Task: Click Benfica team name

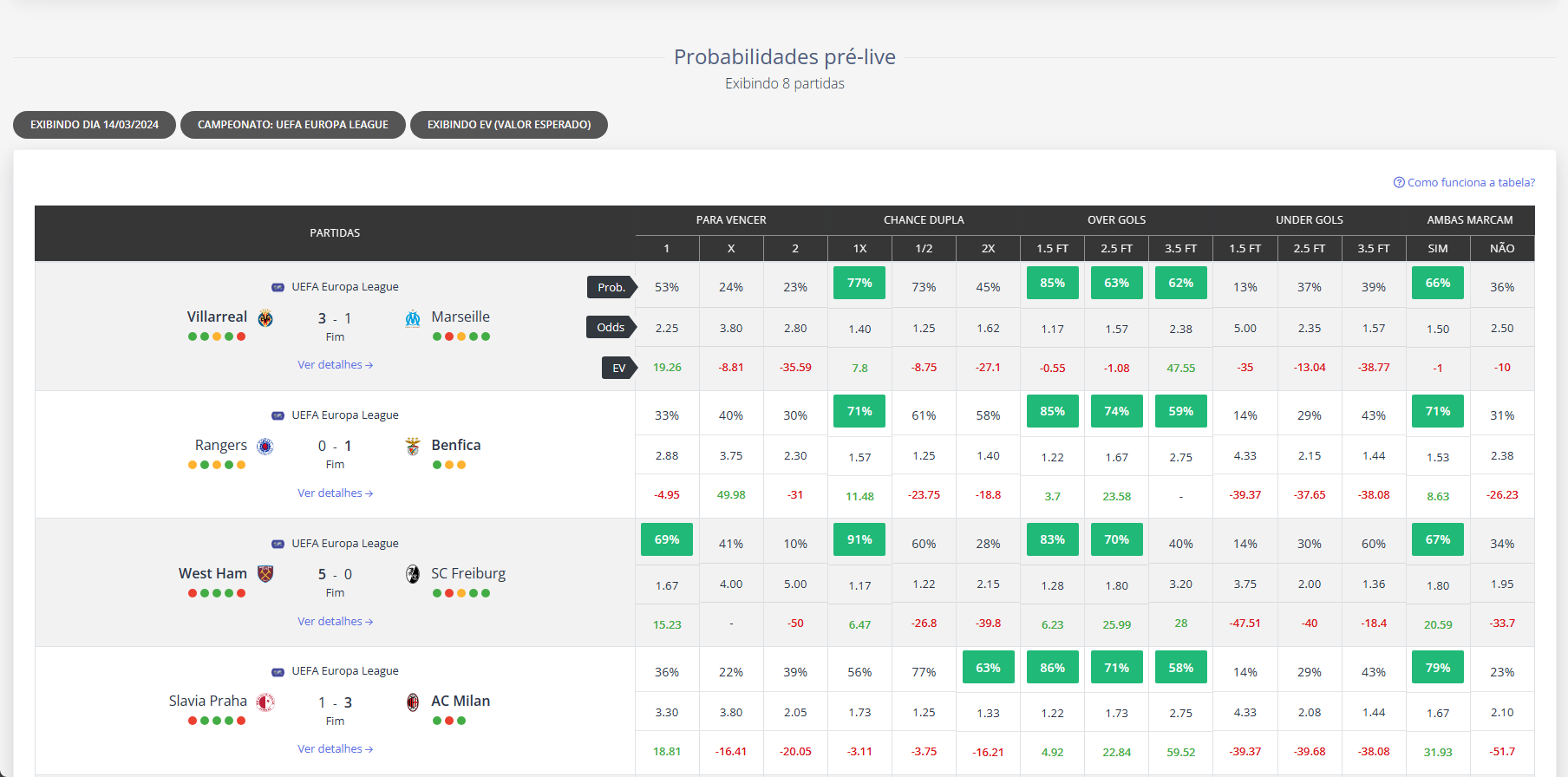Action: tap(456, 445)
